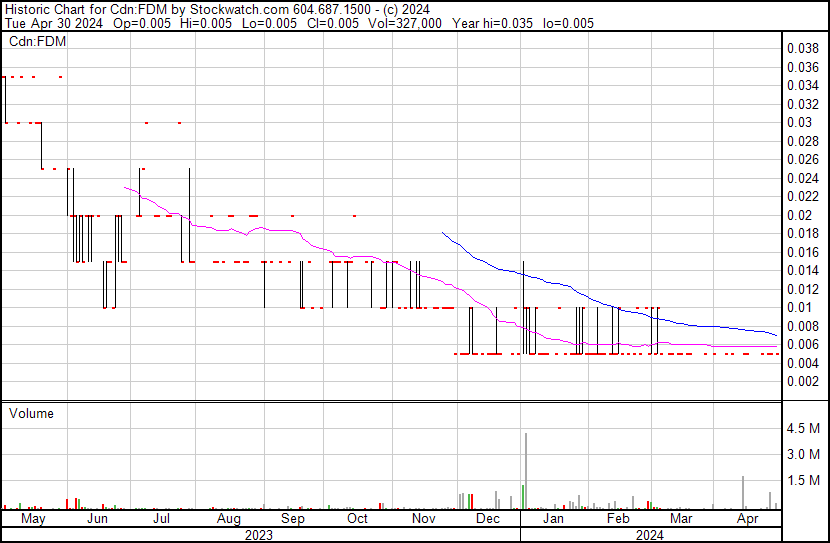Click the '1.5 M' volume axis label

point(803,480)
